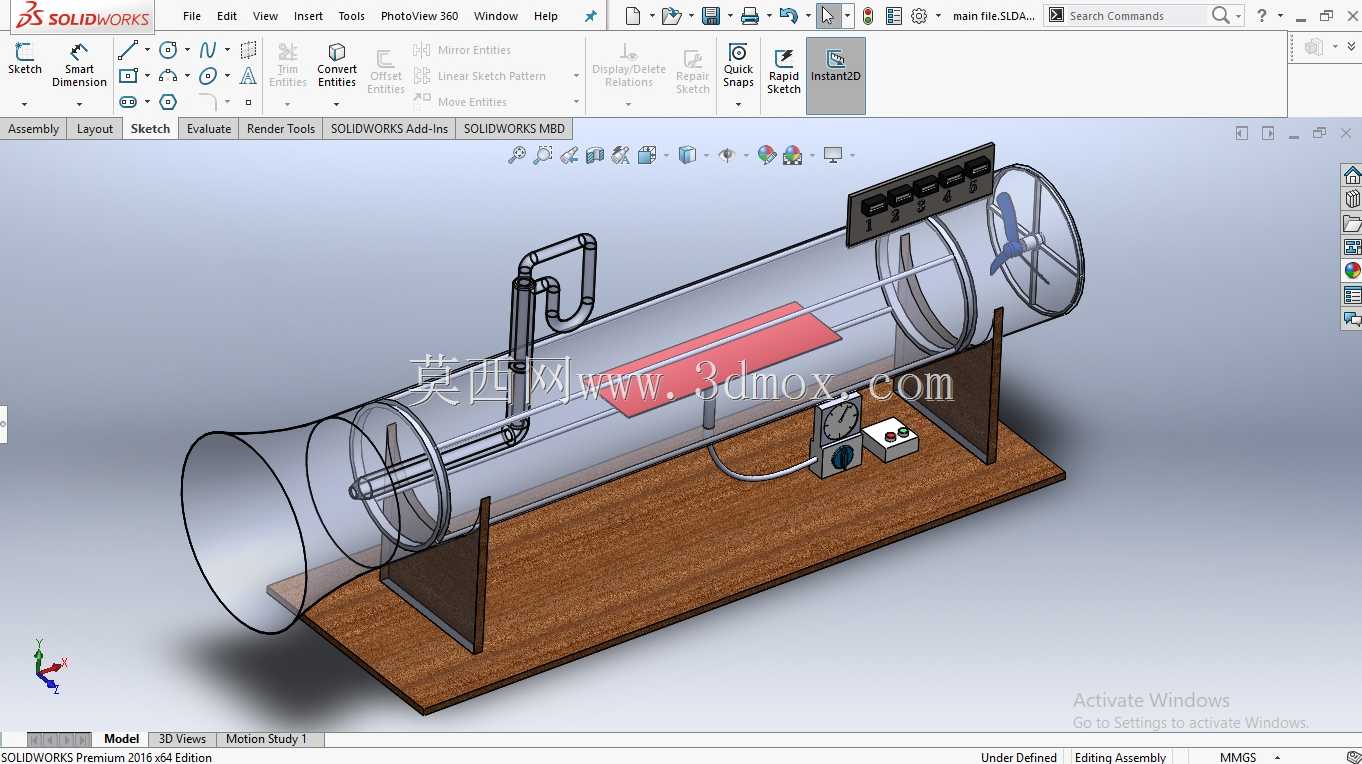This screenshot has height=764, width=1362.
Task: Click the Edit Appearance icon
Action: point(767,155)
